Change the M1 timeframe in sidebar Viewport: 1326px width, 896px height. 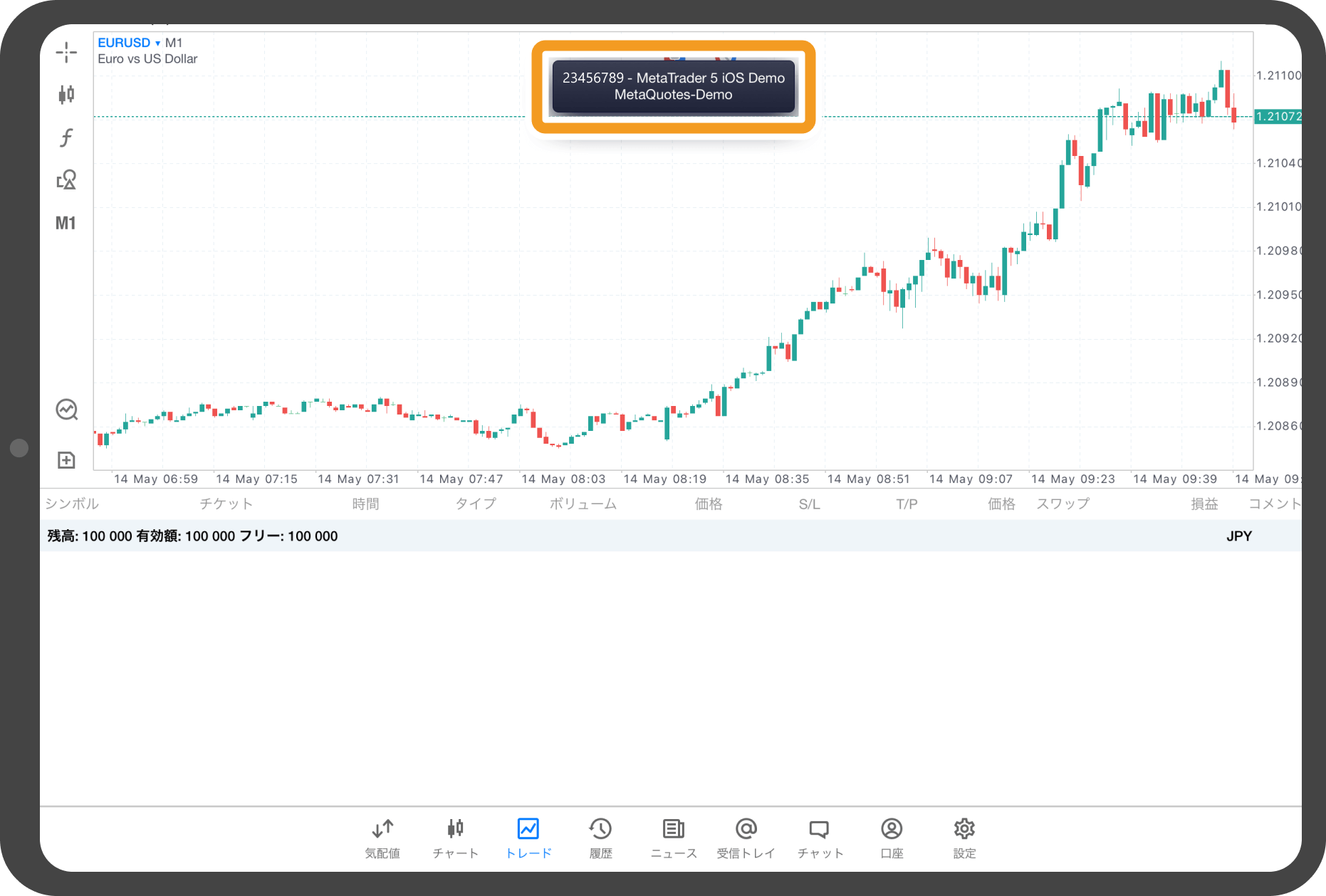point(66,223)
